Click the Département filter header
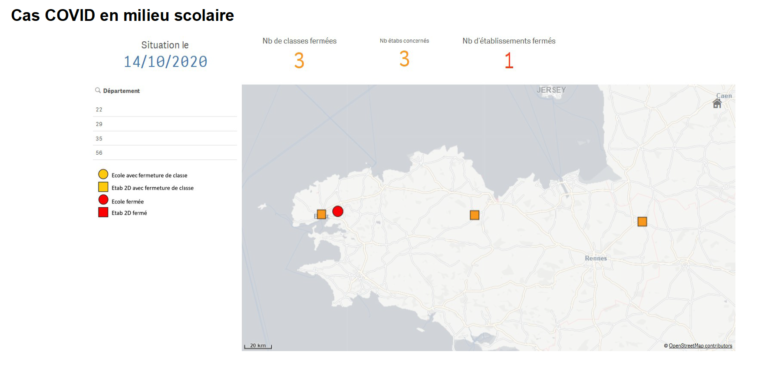 [x=121, y=91]
